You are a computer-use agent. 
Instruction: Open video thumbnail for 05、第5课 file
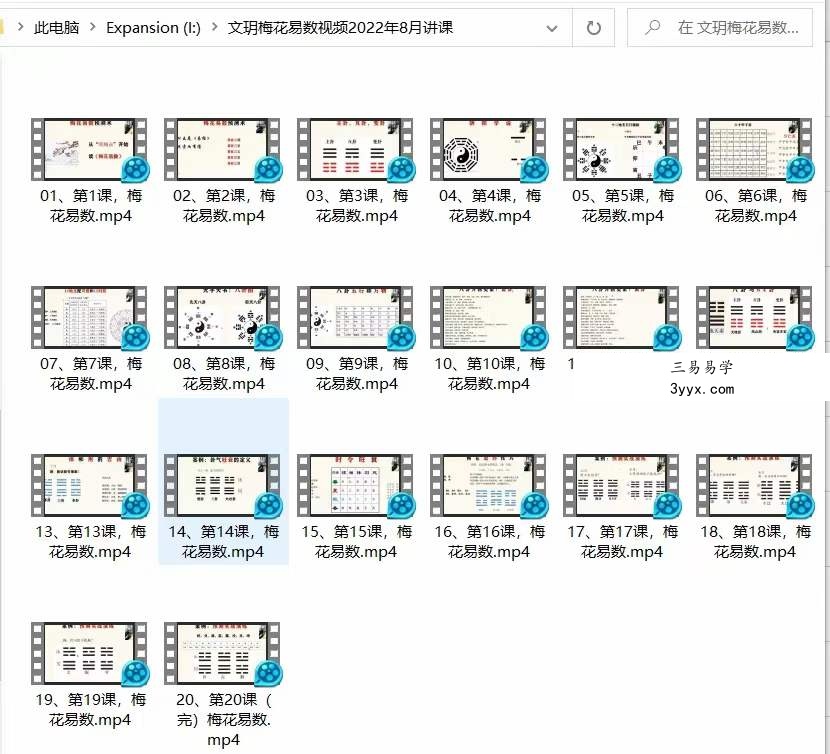[621, 149]
